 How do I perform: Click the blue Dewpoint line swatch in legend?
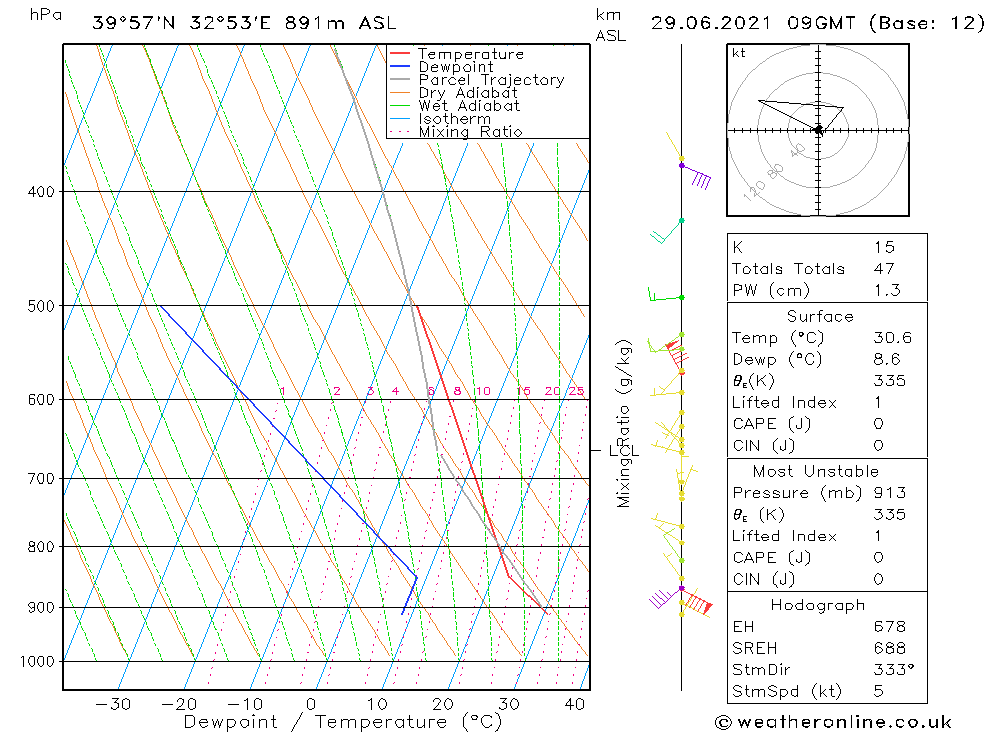(399, 66)
